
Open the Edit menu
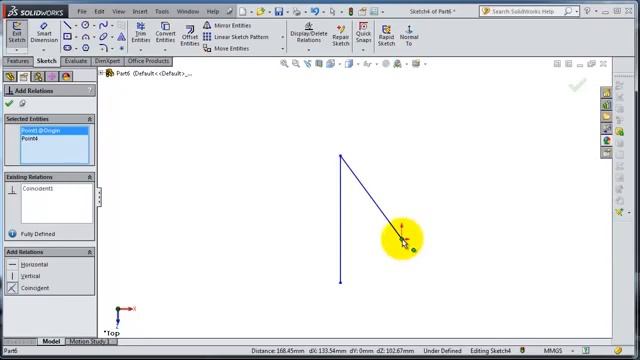click(x=99, y=11)
